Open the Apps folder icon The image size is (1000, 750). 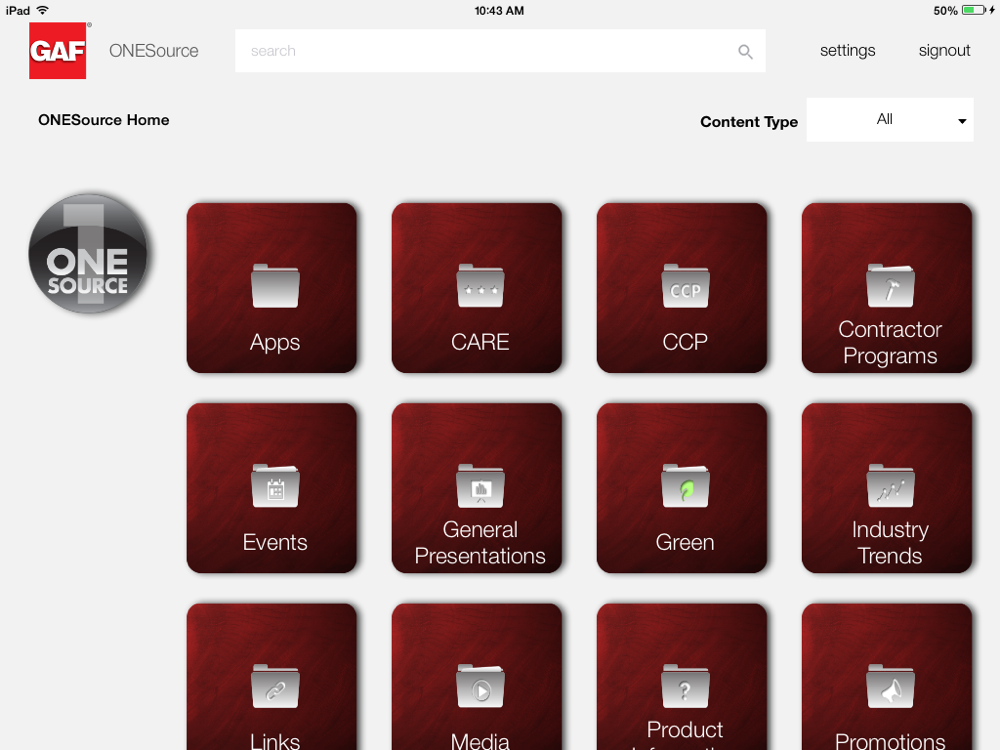point(275,286)
